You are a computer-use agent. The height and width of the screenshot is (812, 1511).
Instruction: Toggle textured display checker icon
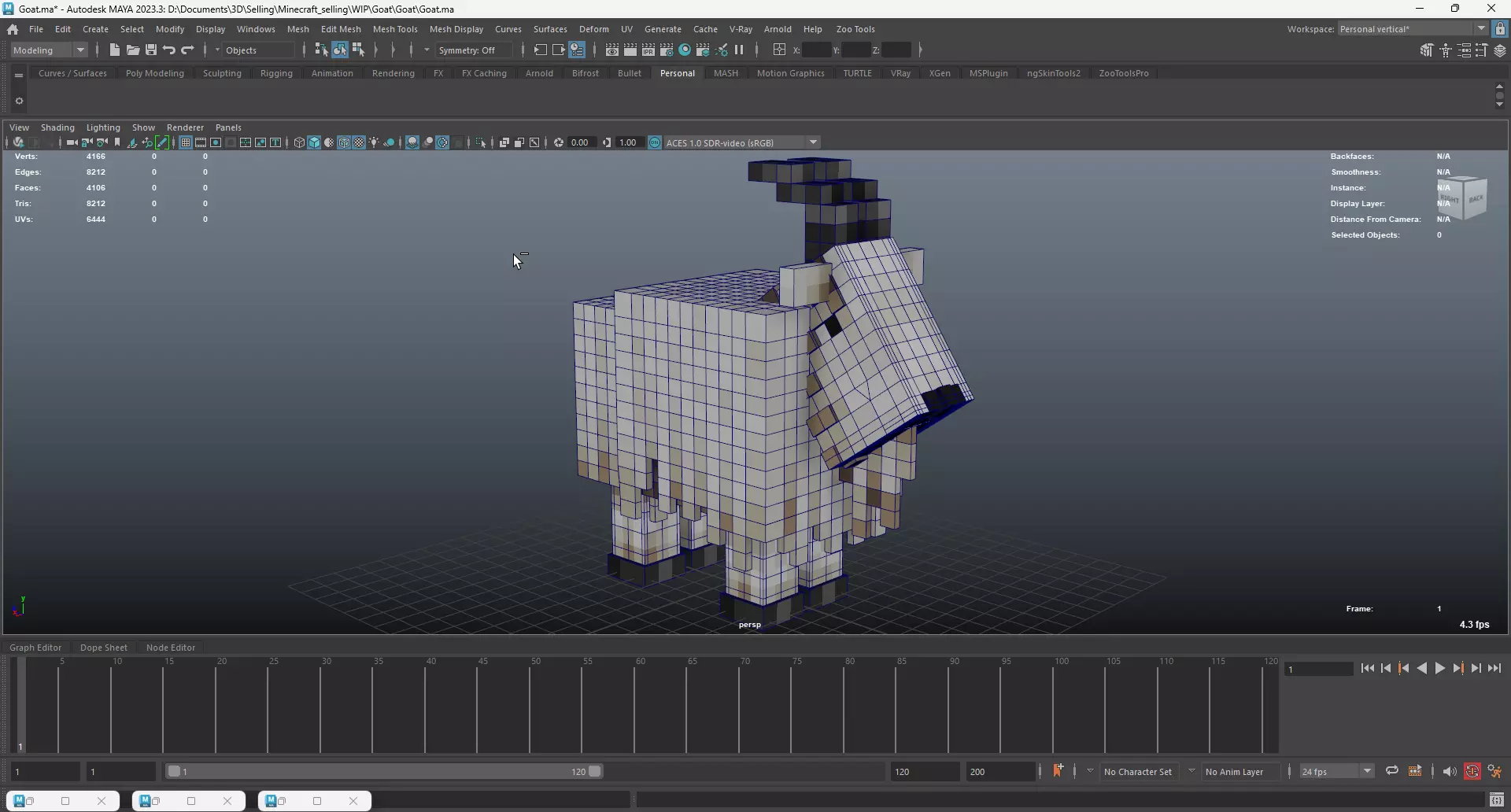pyautogui.click(x=359, y=142)
